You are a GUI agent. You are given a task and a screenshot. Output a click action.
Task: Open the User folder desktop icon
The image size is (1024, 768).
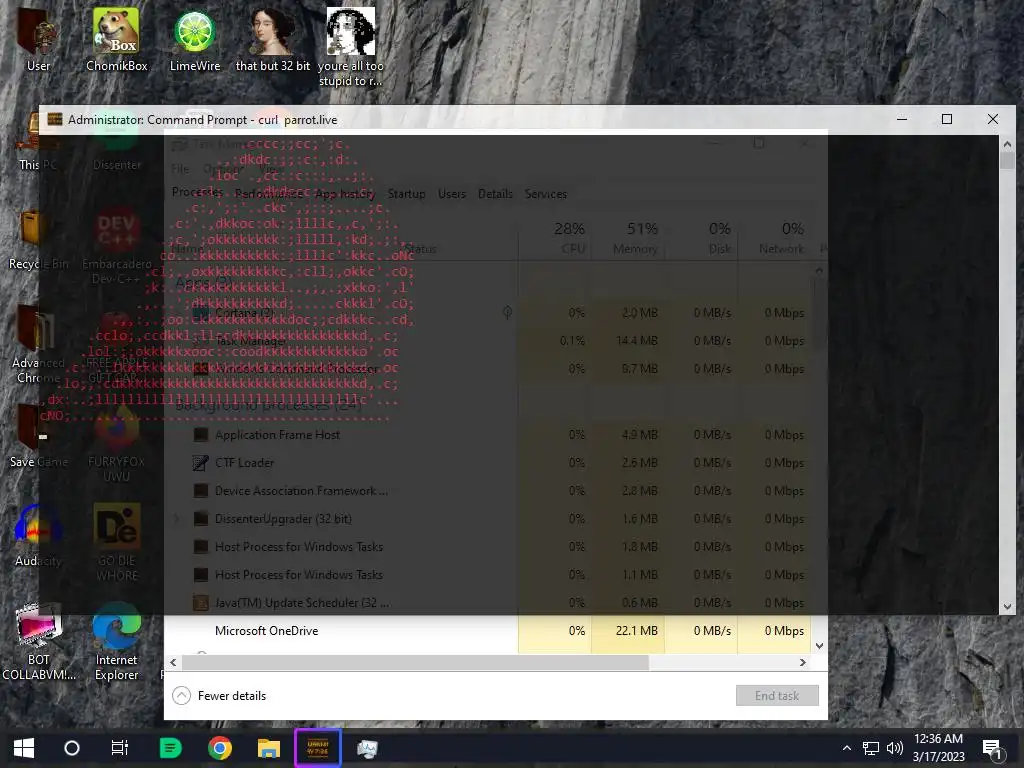pos(38,39)
